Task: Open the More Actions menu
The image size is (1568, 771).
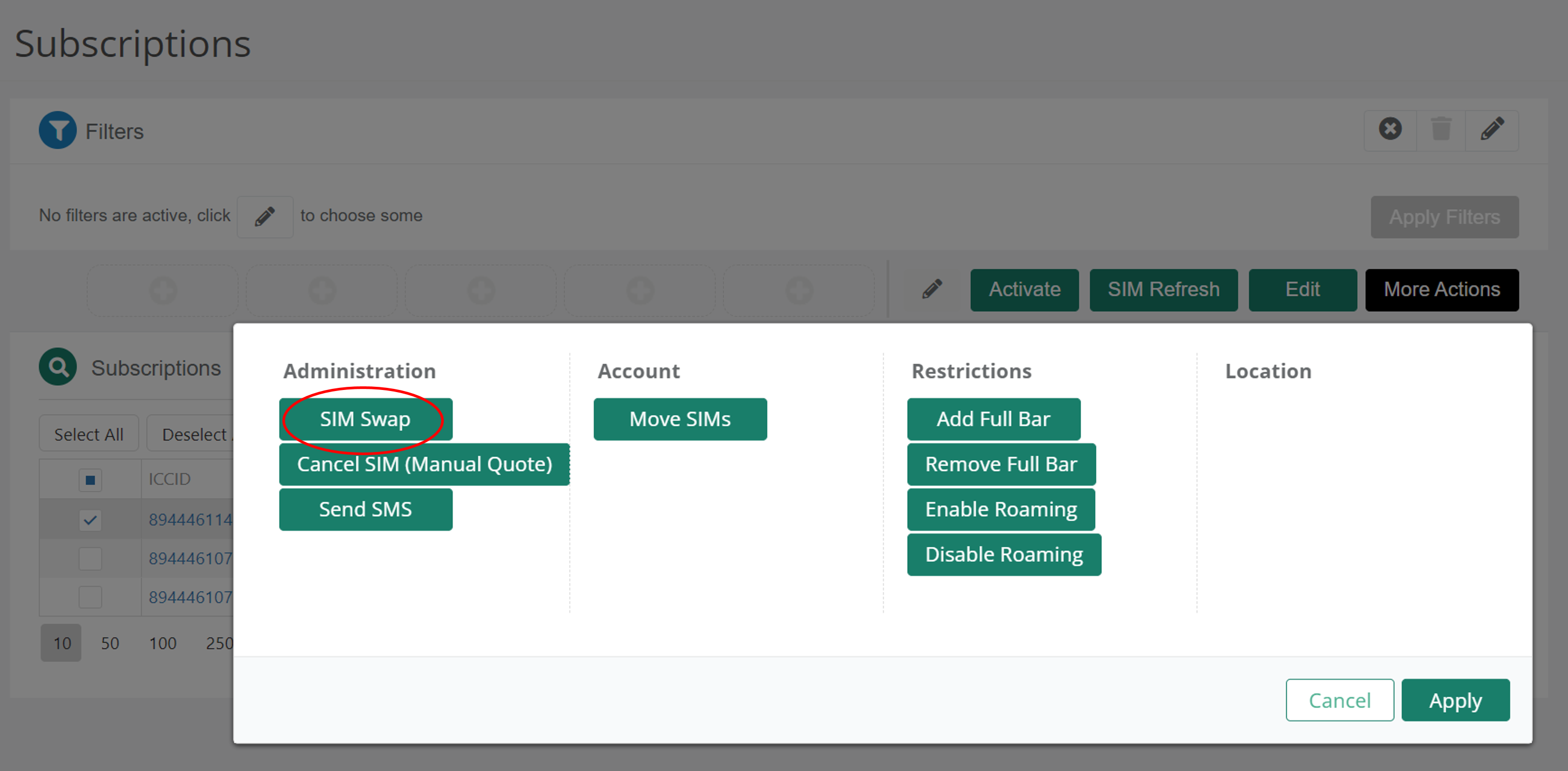Action: coord(1441,290)
